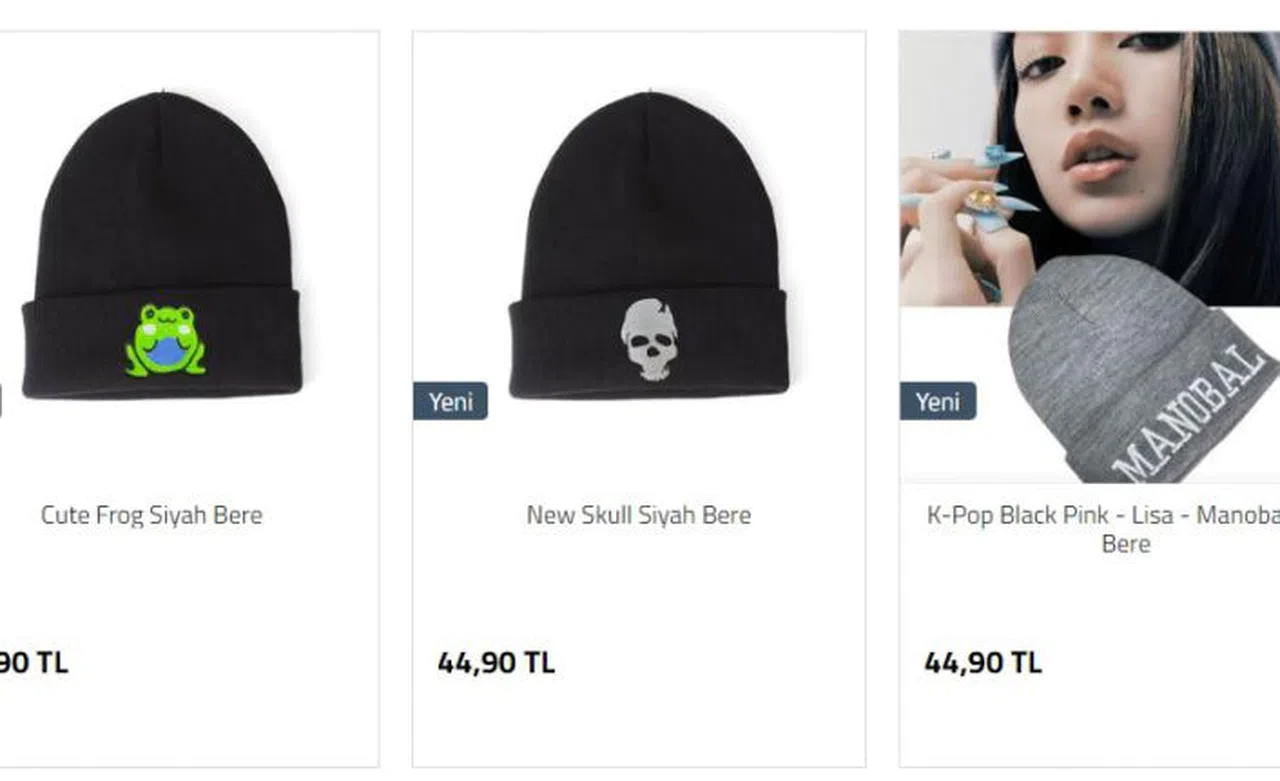This screenshot has height=781, width=1280.
Task: Click the grey skull emblem on beanie
Action: pyautogui.click(x=651, y=340)
